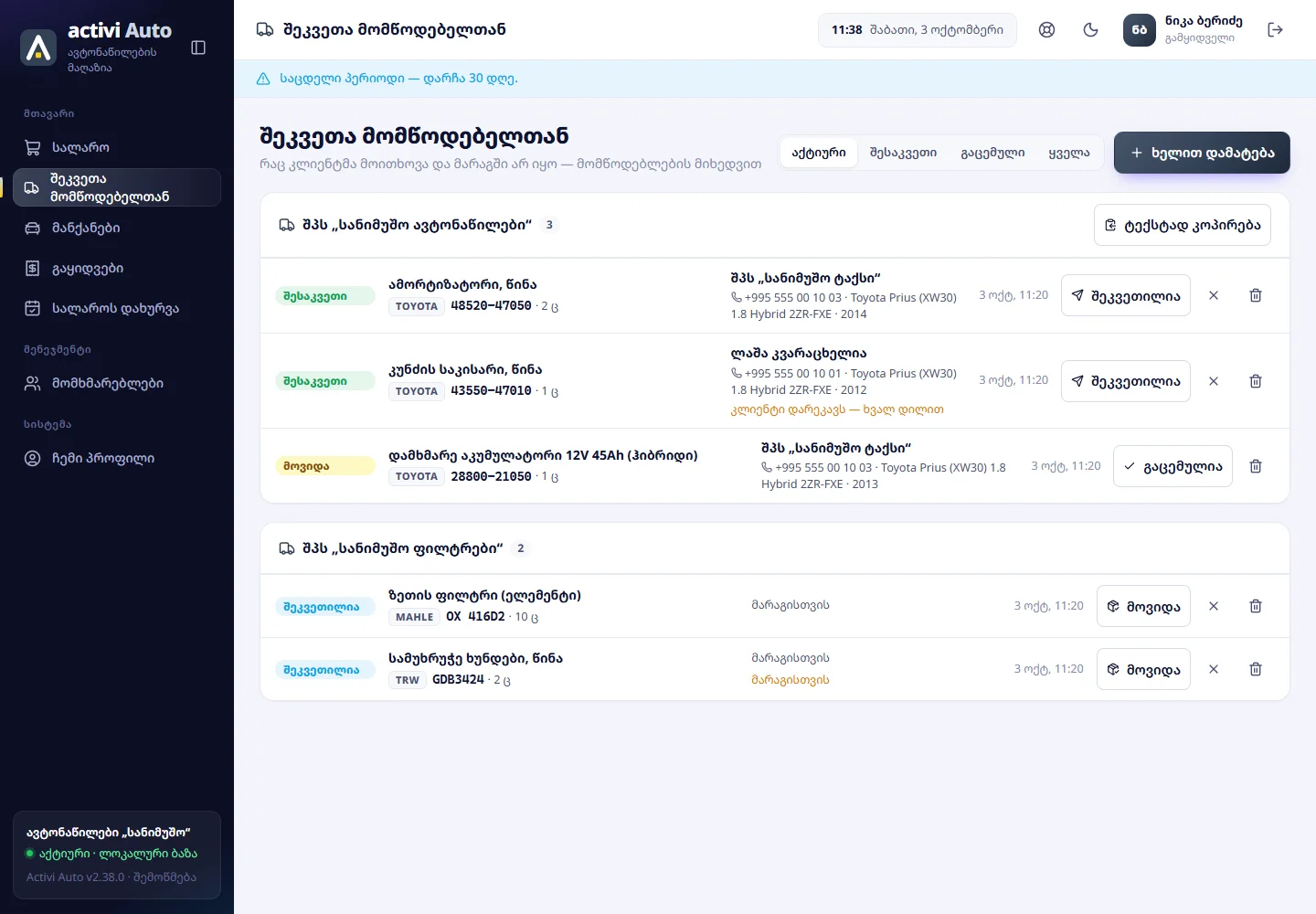Click the part number 48520-47050
1316x914 pixels.
click(x=491, y=306)
